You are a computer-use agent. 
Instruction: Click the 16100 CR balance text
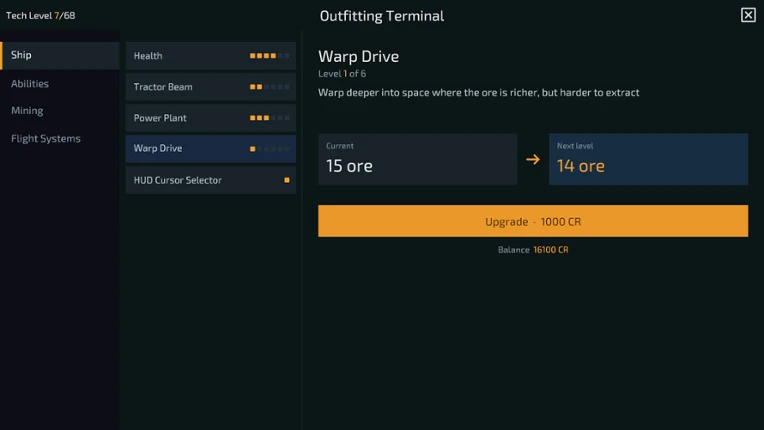551,250
